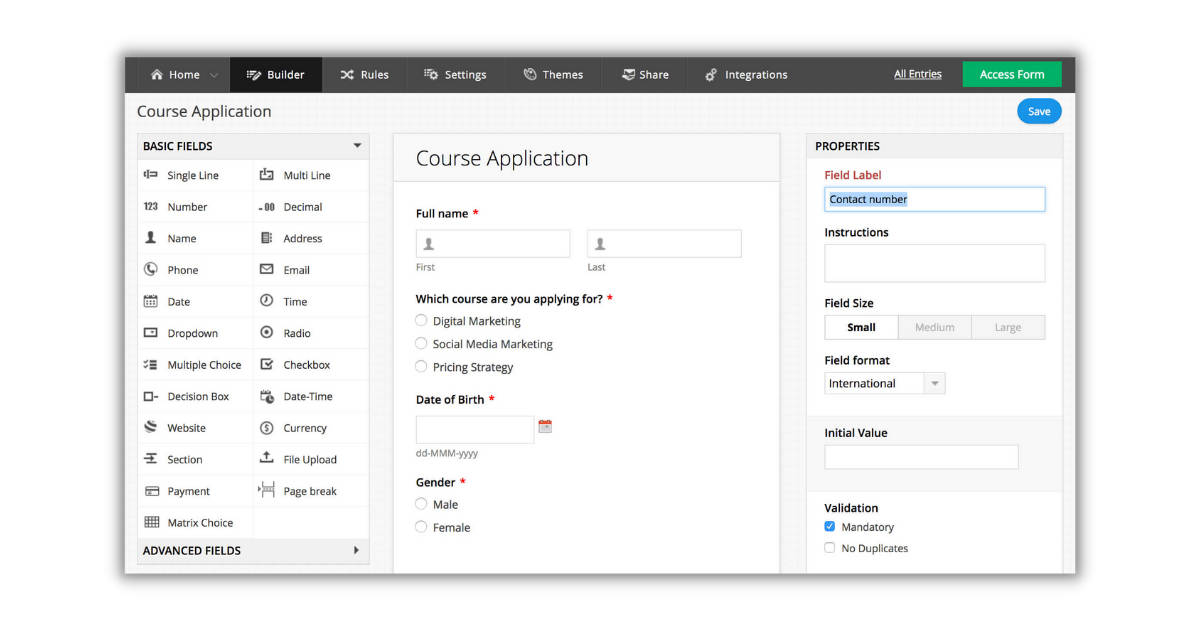Click the Currency field icon
This screenshot has width=1200, height=630.
pos(267,428)
